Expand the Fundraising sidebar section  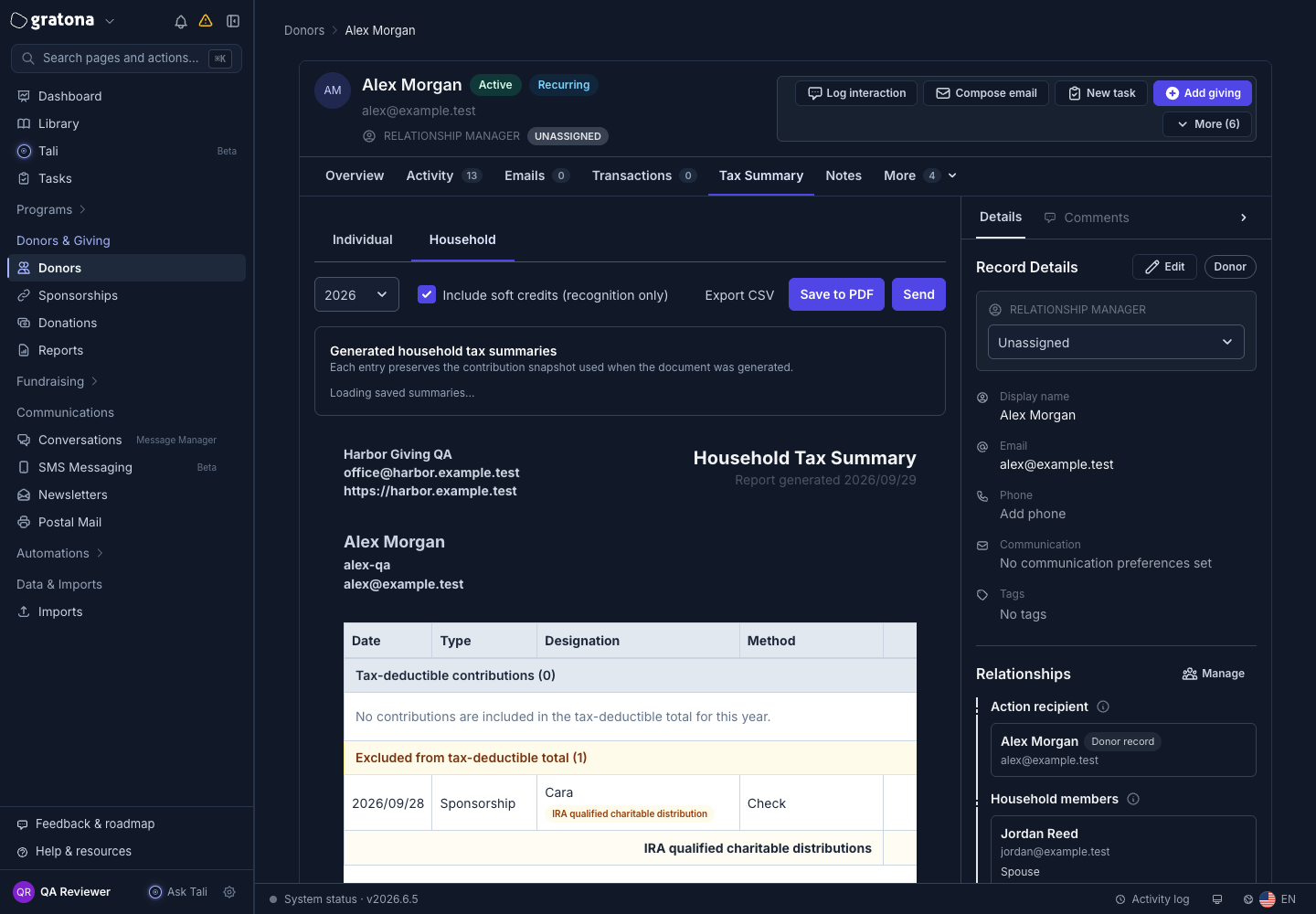click(57, 381)
